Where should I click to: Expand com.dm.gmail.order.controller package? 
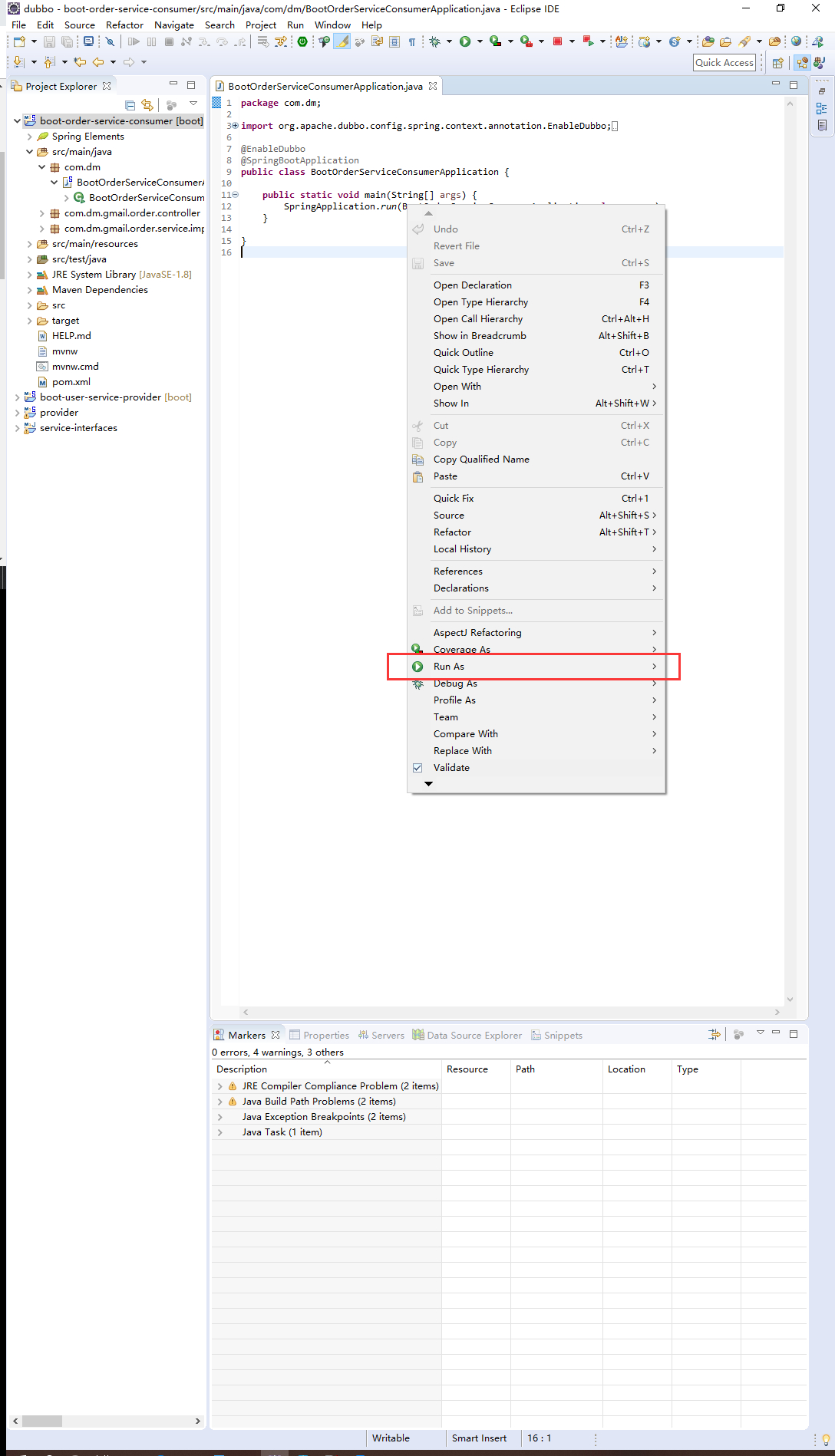[41, 213]
